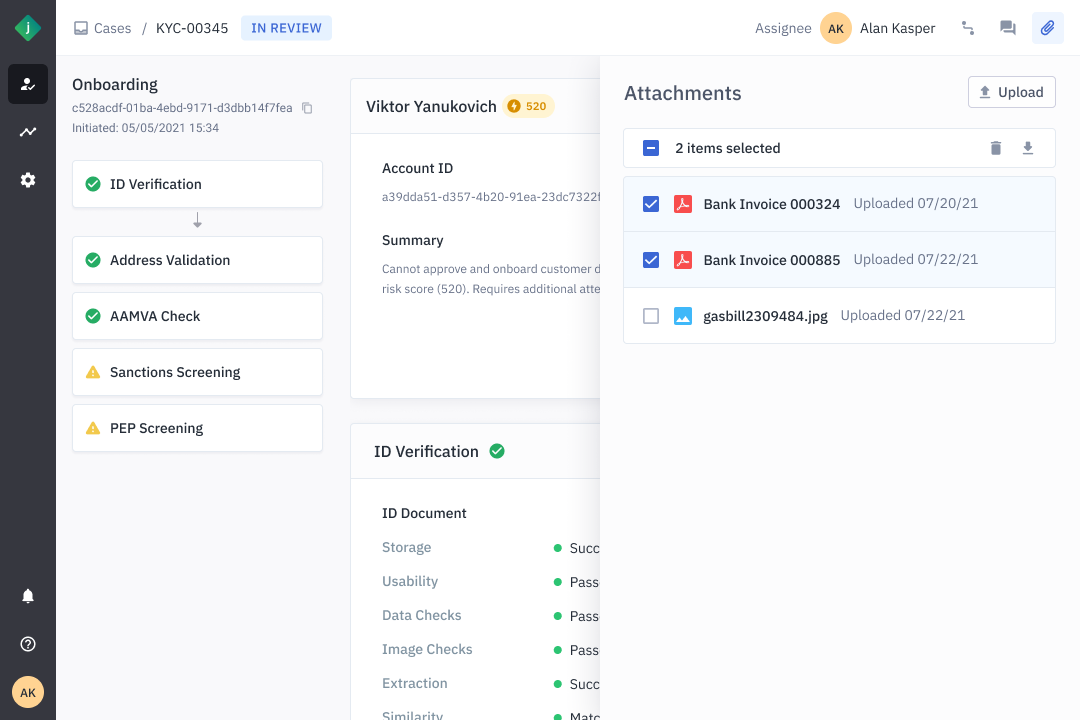Screen dimensions: 1080x720
Task: Click the user avatar at sidebar bottom
Action: (x=28, y=692)
